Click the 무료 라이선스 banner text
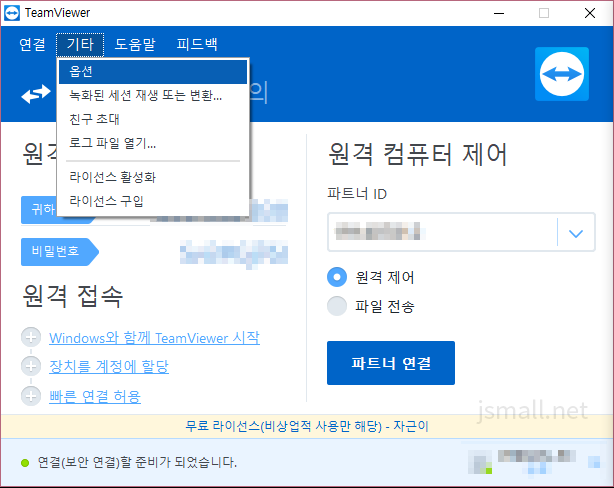The height and width of the screenshot is (488, 614). (x=307, y=426)
